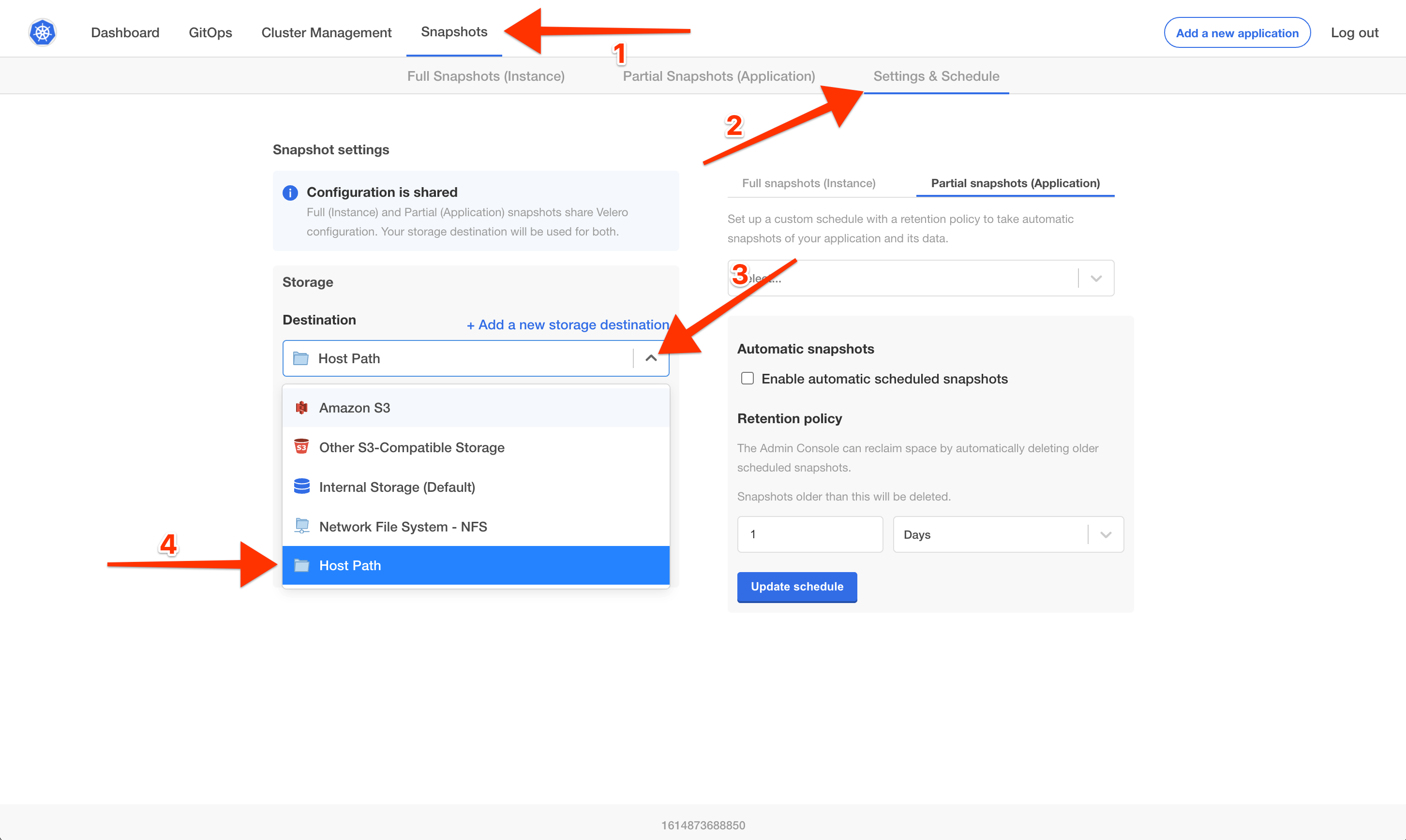Click the Network File System NFS icon
The width and height of the screenshot is (1406, 840).
[x=301, y=525]
